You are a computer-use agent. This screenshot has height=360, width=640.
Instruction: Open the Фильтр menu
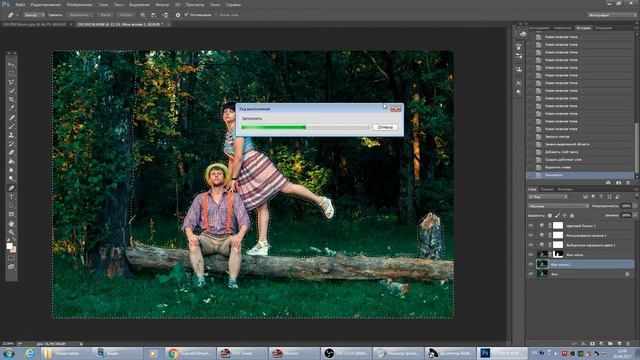(x=162, y=4)
